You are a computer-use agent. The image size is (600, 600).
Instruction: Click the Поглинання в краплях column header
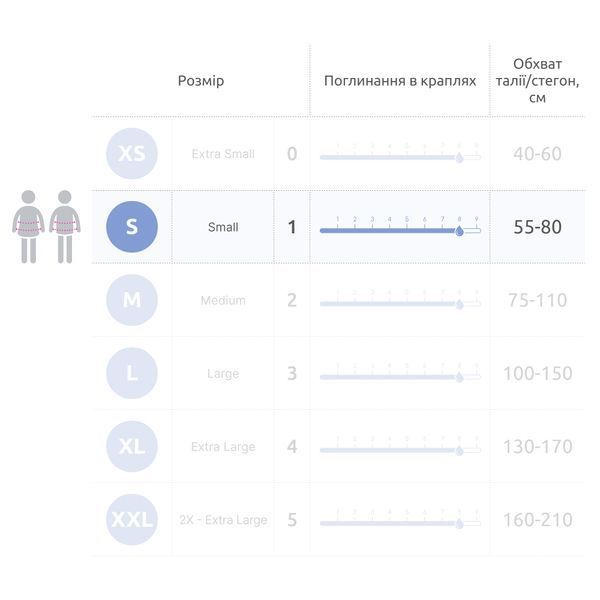(400, 81)
